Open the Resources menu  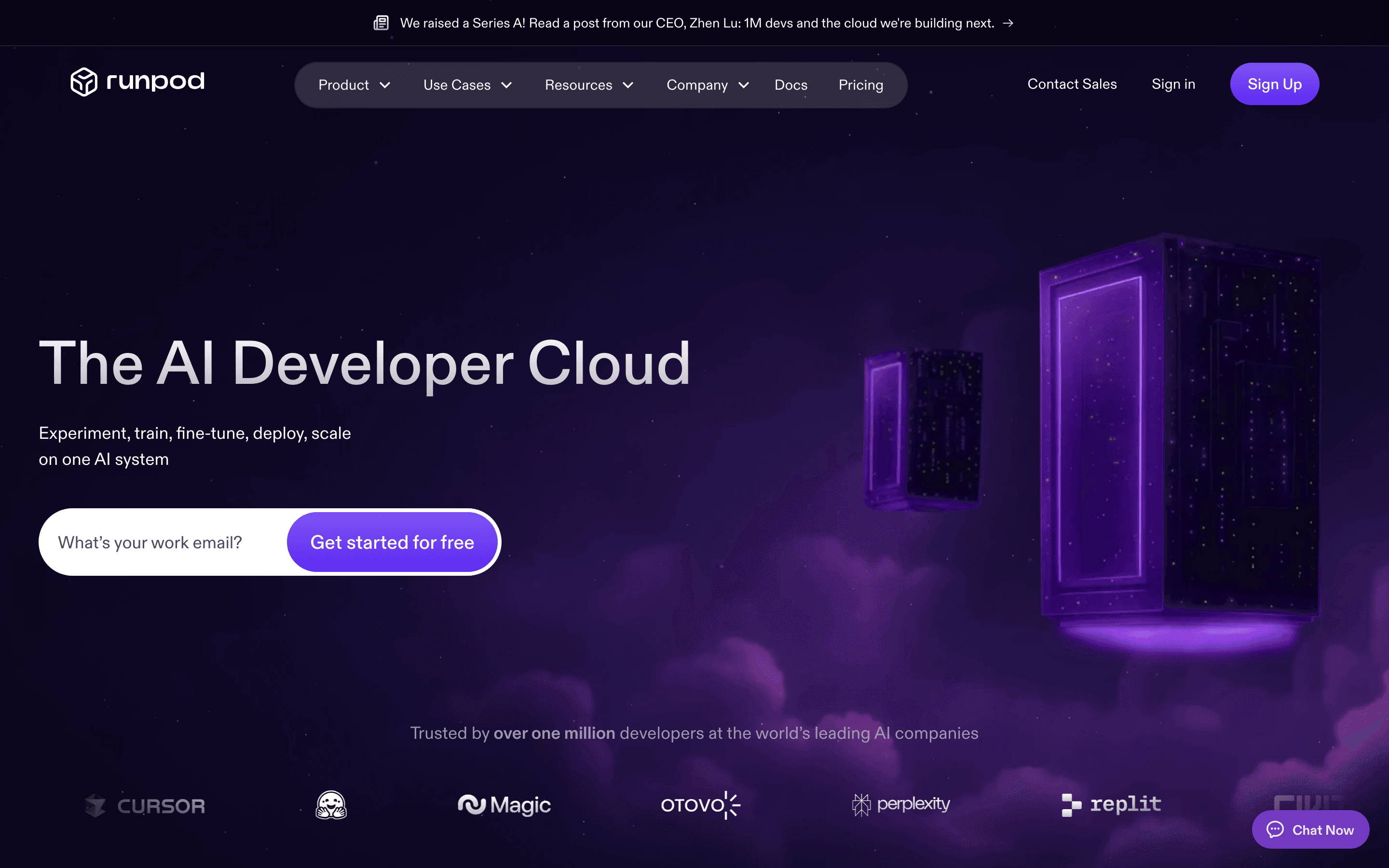(589, 85)
